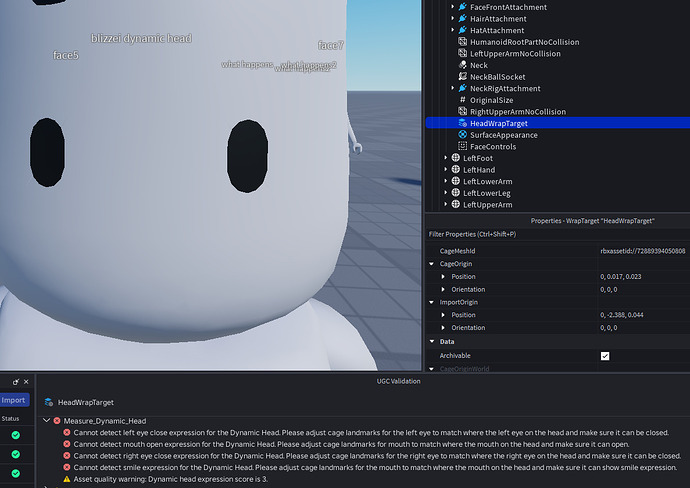Image resolution: width=690 pixels, height=488 pixels.
Task: Select the OriginalSize tree row
Action: [x=558, y=100]
